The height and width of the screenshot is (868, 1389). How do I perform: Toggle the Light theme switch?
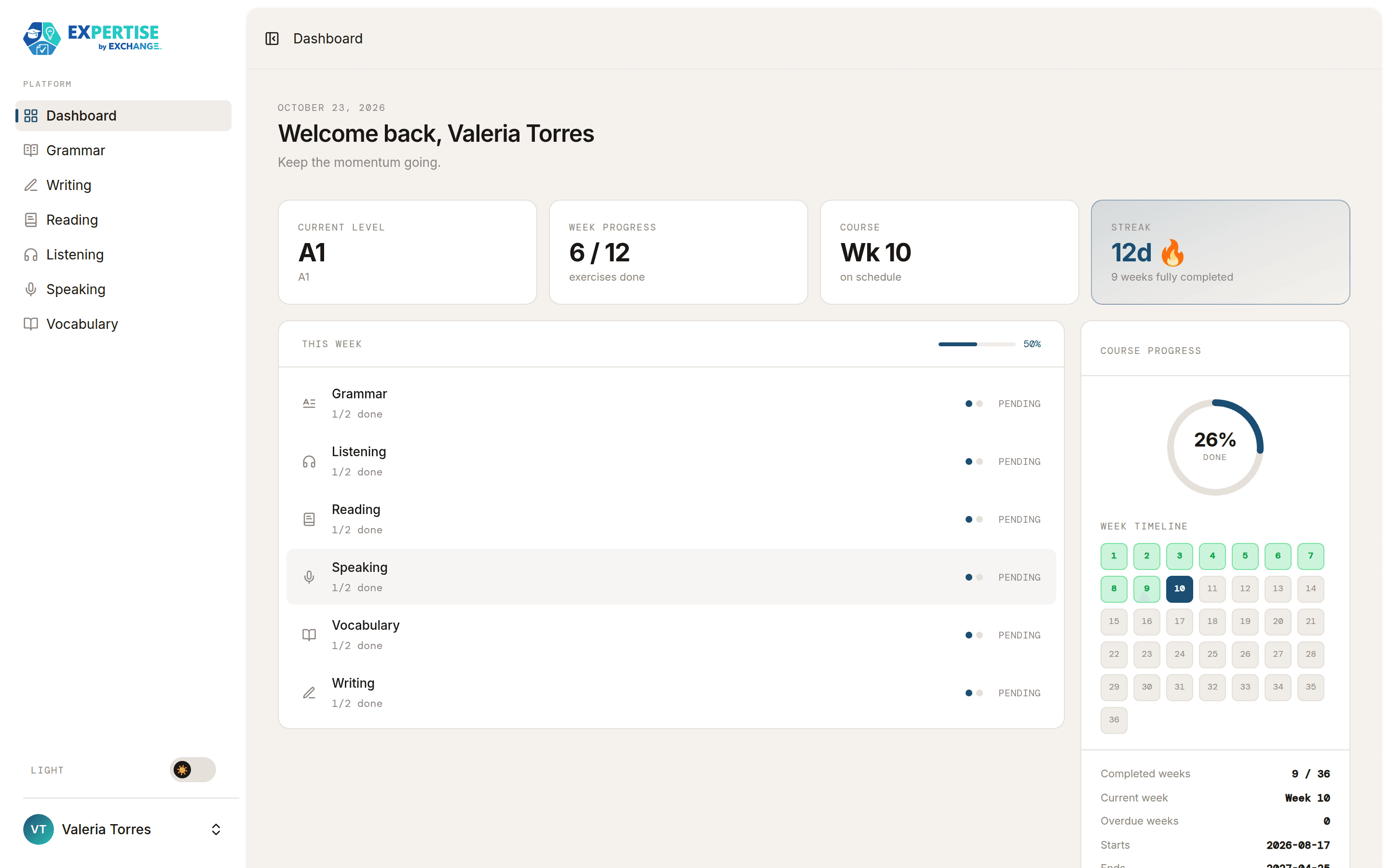(x=193, y=770)
